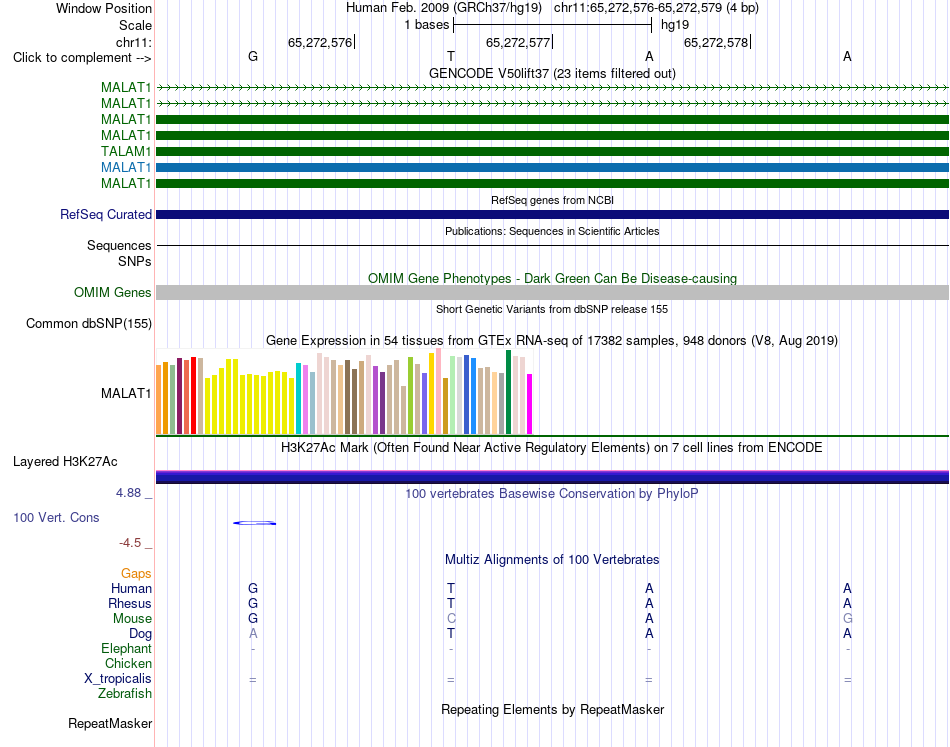The image size is (950, 747).
Task: Click the X_tropicalis species label
Action: click(x=118, y=679)
